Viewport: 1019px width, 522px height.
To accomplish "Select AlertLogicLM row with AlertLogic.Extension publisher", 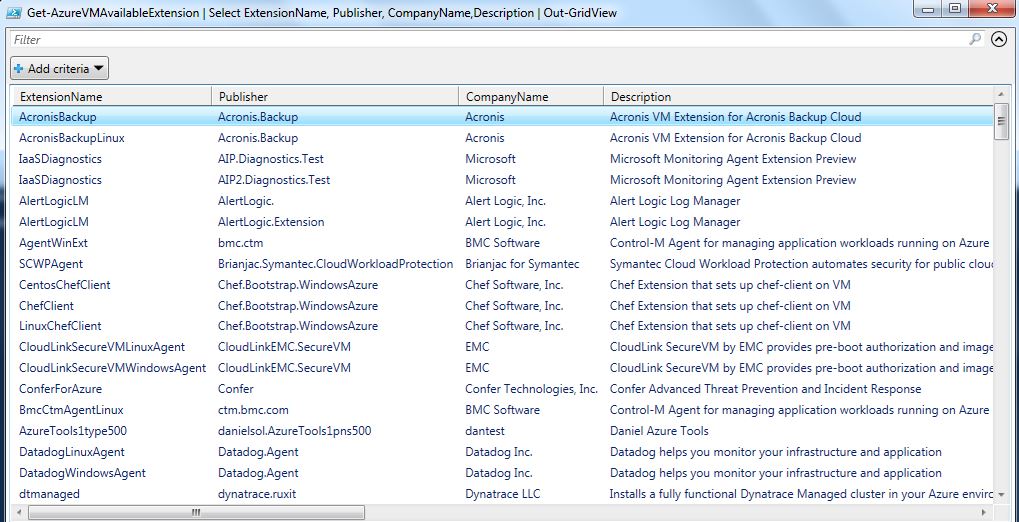I will [x=503, y=222].
